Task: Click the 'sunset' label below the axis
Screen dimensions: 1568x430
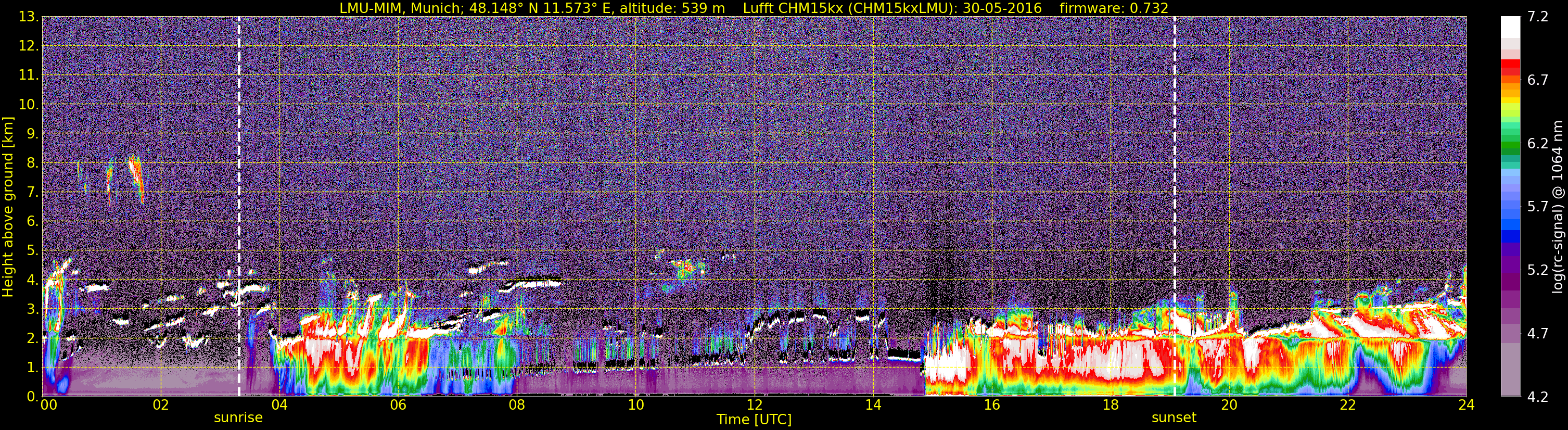Action: click(x=1174, y=418)
